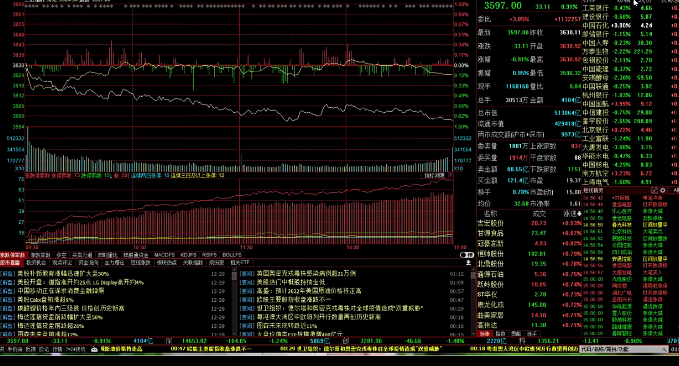Switch to the BOLLFS indicator tab

click(x=232, y=255)
